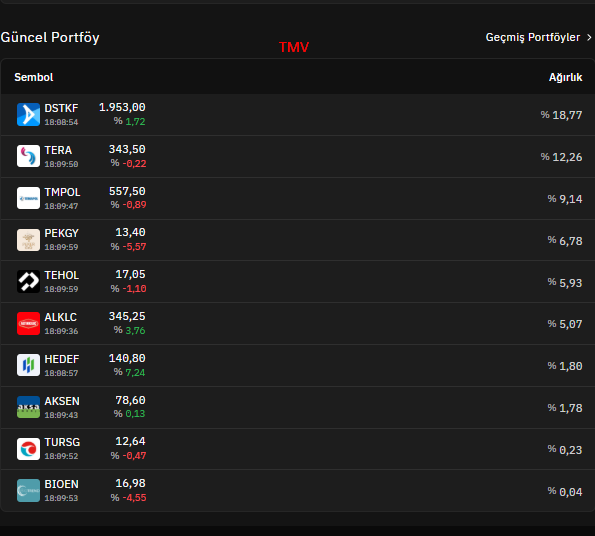The width and height of the screenshot is (595, 536).
Task: Click the weight value % 6,78
Action: click(x=565, y=241)
